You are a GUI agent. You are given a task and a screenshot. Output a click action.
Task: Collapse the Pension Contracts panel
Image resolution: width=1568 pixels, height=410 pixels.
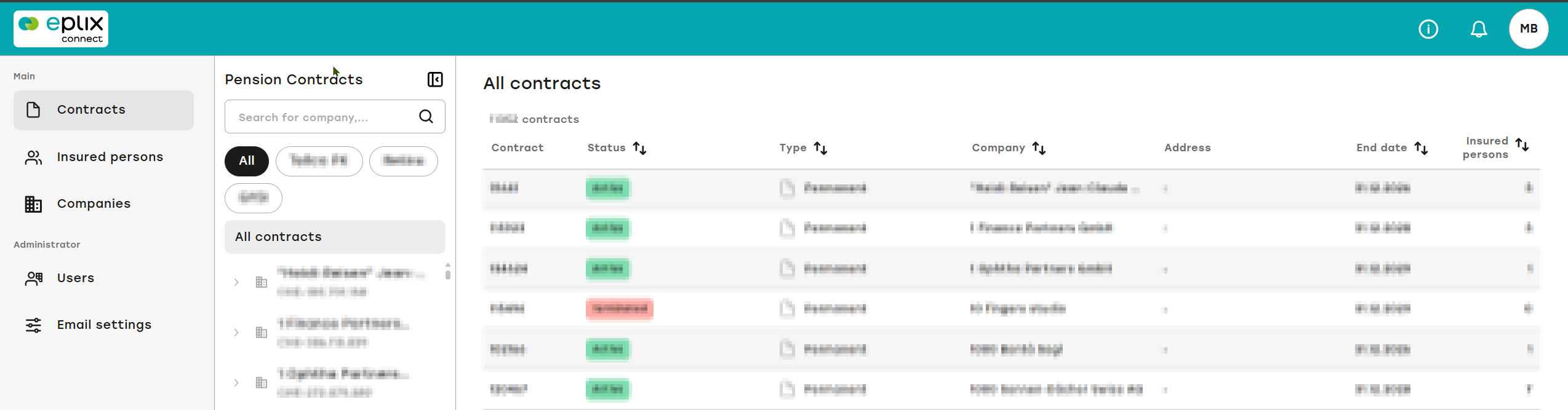(435, 79)
